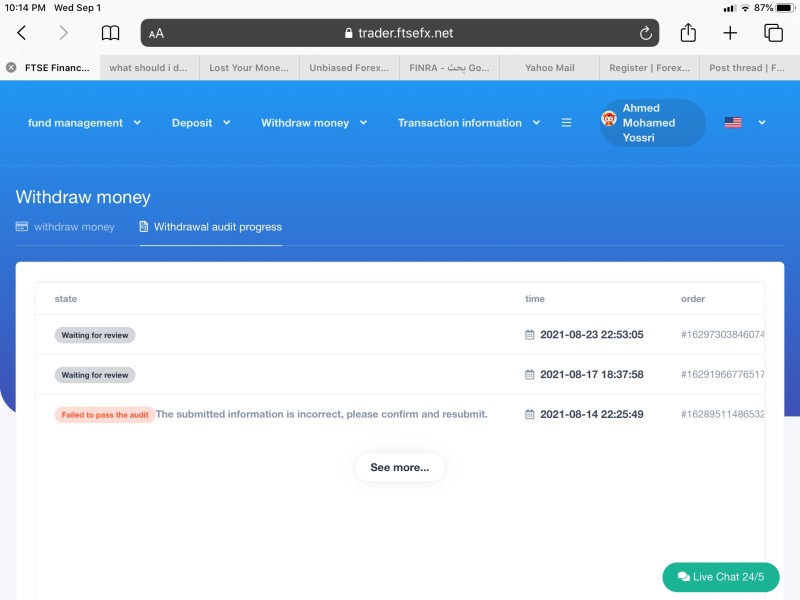The height and width of the screenshot is (600, 800).
Task: Open the hamburger menu icon in navbar
Action: coord(566,122)
